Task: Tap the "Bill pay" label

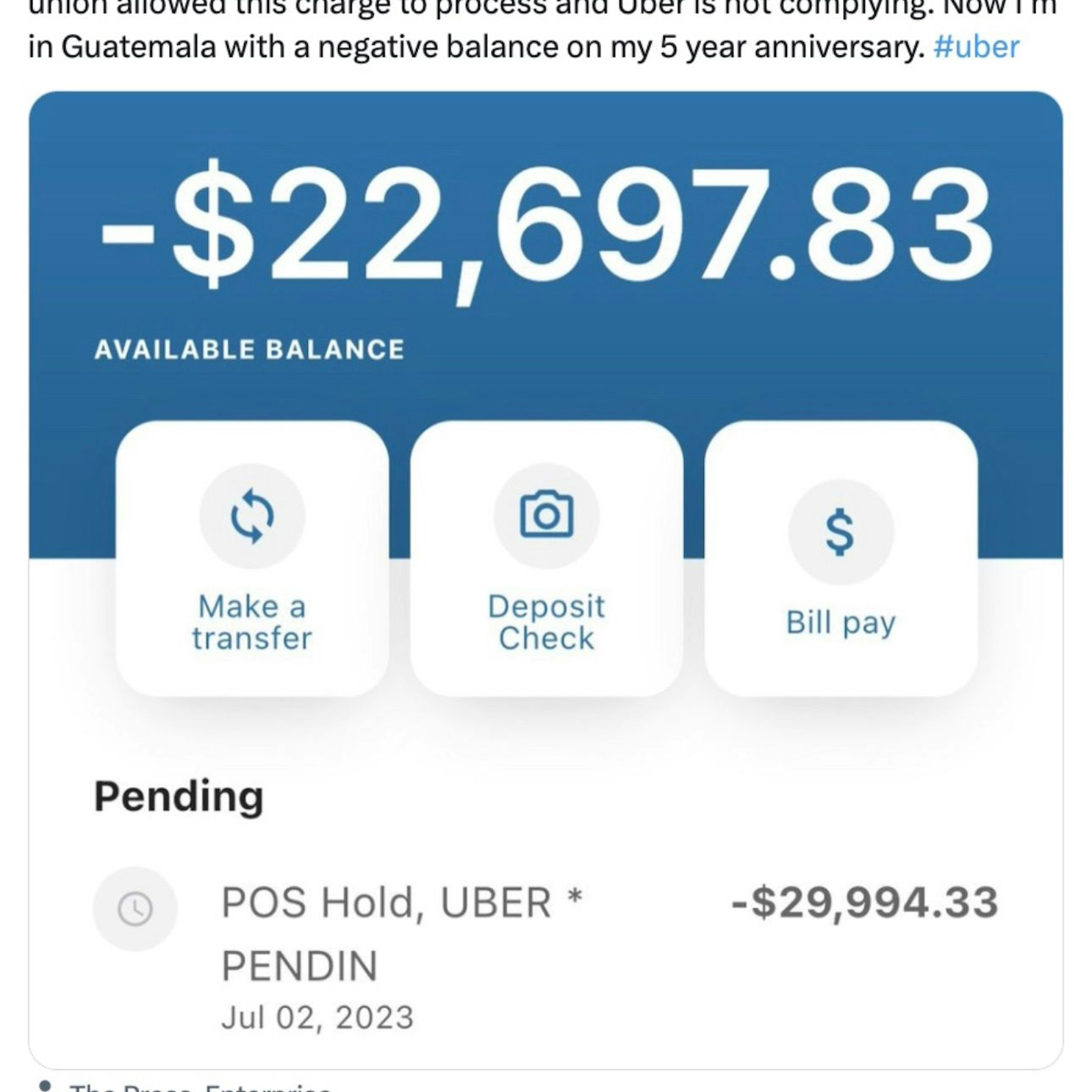Action: pos(840,623)
